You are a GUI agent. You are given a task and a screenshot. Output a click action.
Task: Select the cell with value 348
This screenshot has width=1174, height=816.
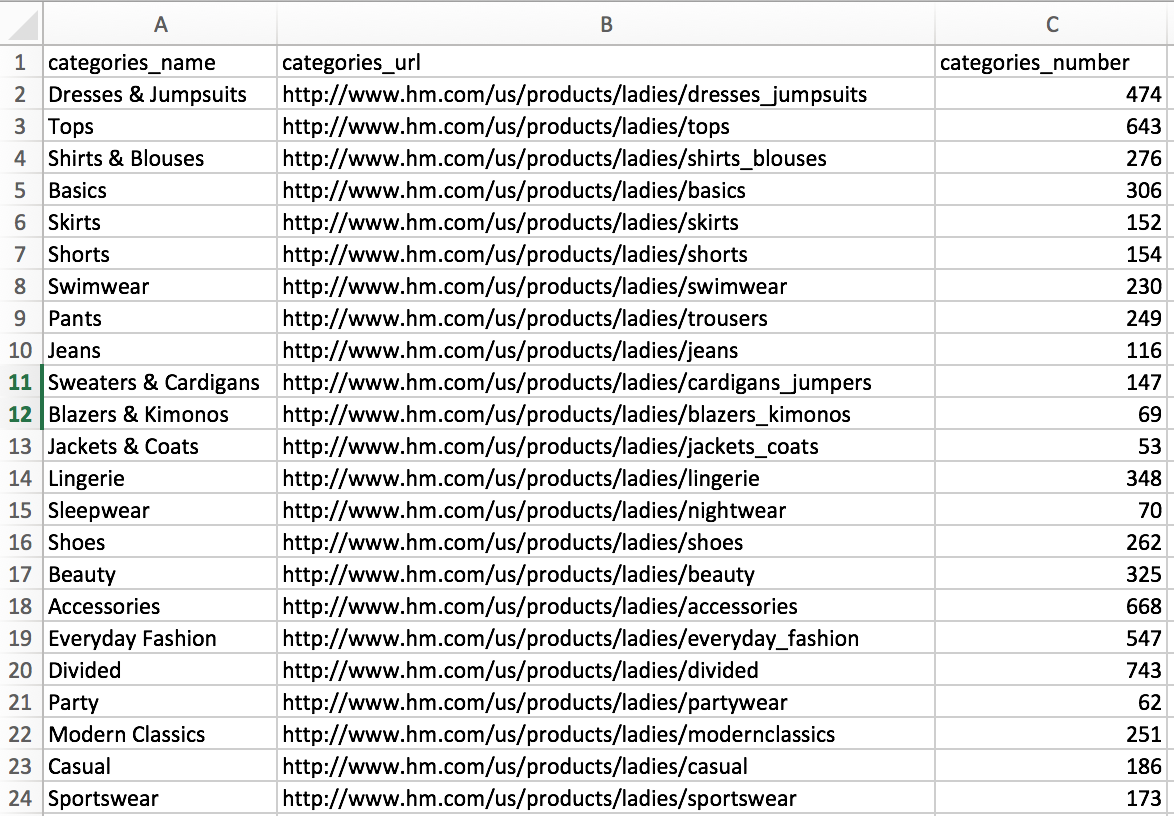(x=1051, y=478)
